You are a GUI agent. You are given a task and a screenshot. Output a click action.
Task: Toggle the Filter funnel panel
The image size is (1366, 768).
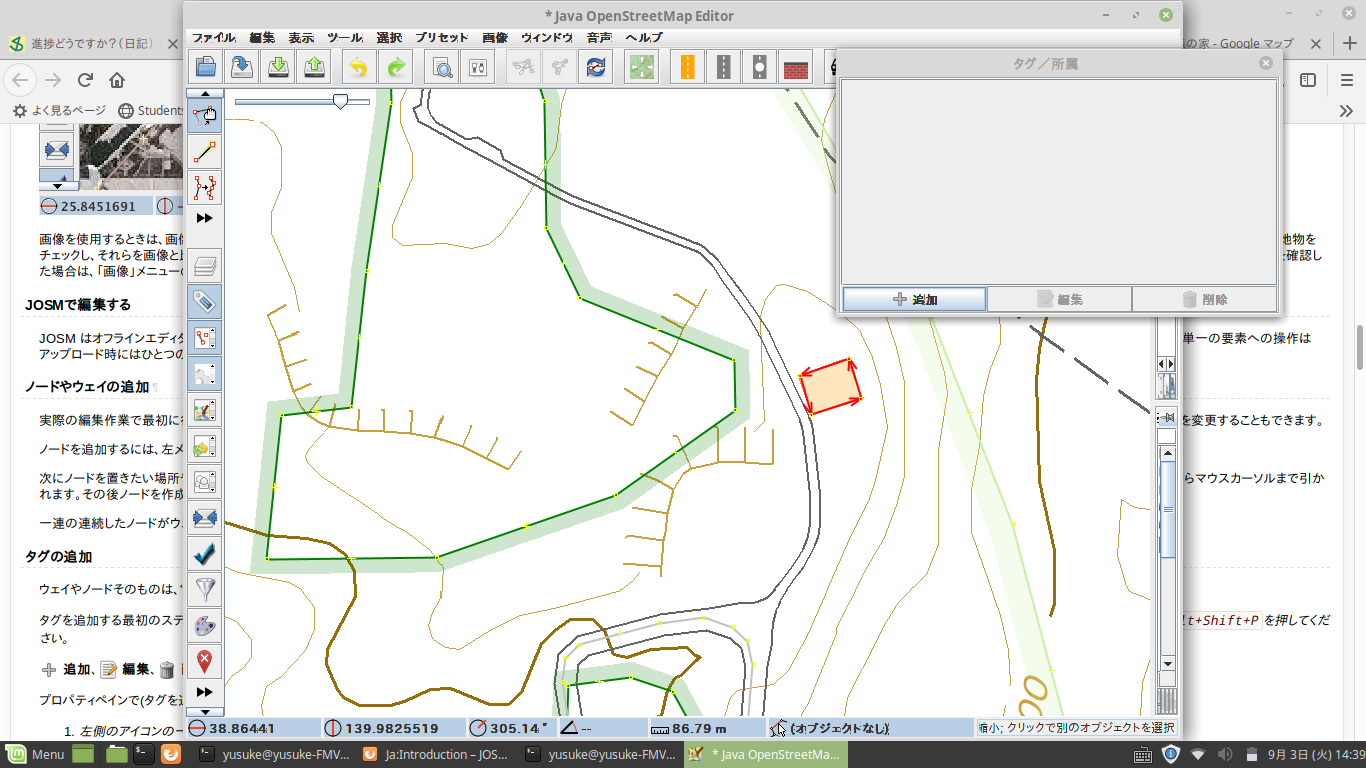coord(205,590)
